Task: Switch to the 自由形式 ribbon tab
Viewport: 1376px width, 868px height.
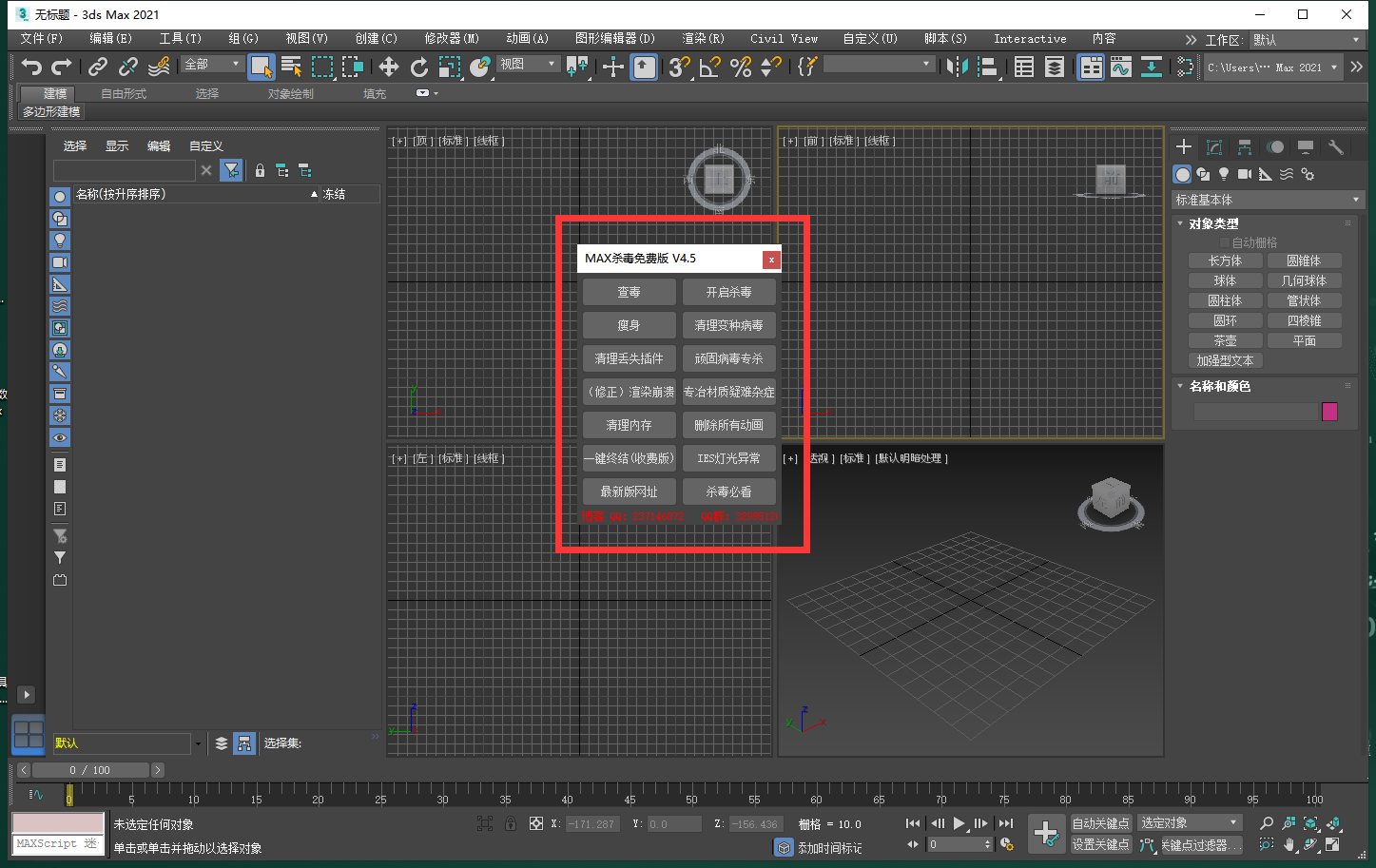Action: [124, 93]
